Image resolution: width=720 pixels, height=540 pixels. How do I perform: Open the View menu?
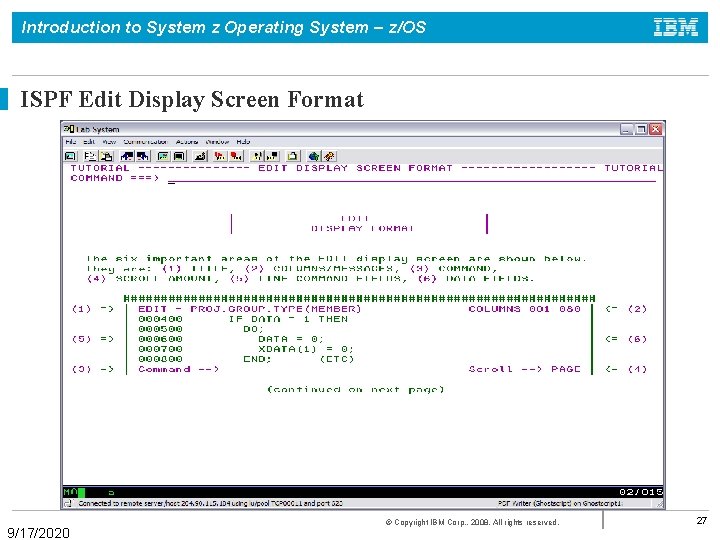[x=109, y=142]
